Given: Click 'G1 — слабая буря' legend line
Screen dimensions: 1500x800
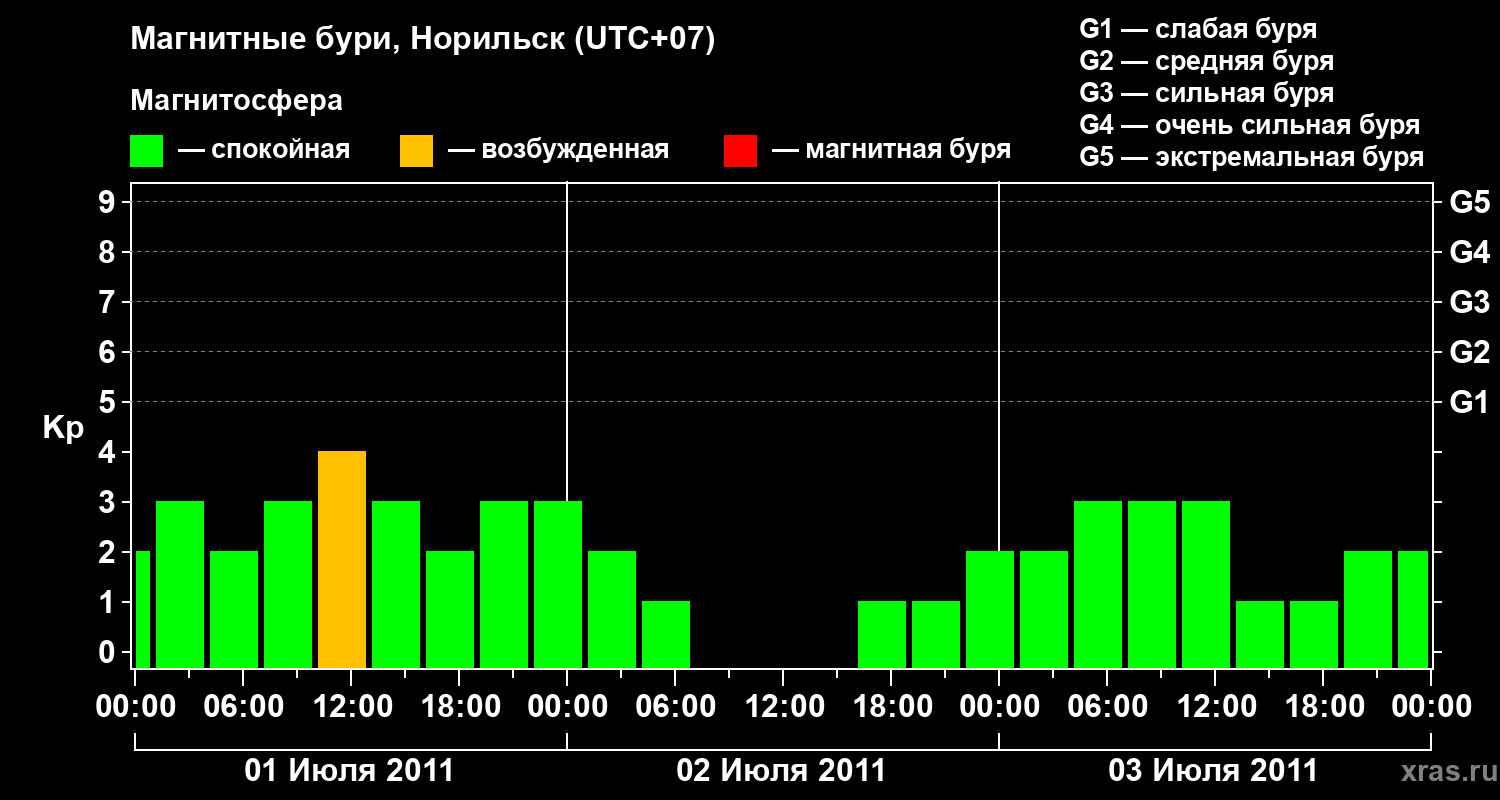Looking at the screenshot, I should click(x=1198, y=29).
